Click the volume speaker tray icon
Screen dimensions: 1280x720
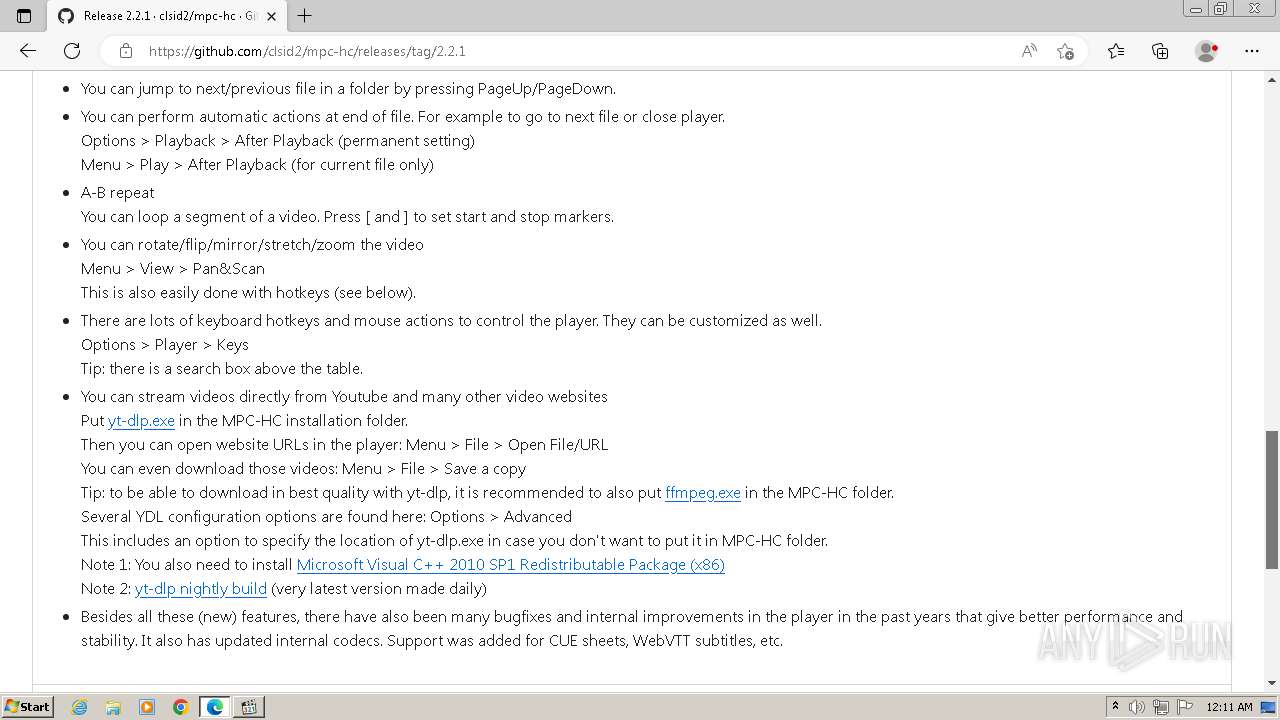pyautogui.click(x=1137, y=707)
